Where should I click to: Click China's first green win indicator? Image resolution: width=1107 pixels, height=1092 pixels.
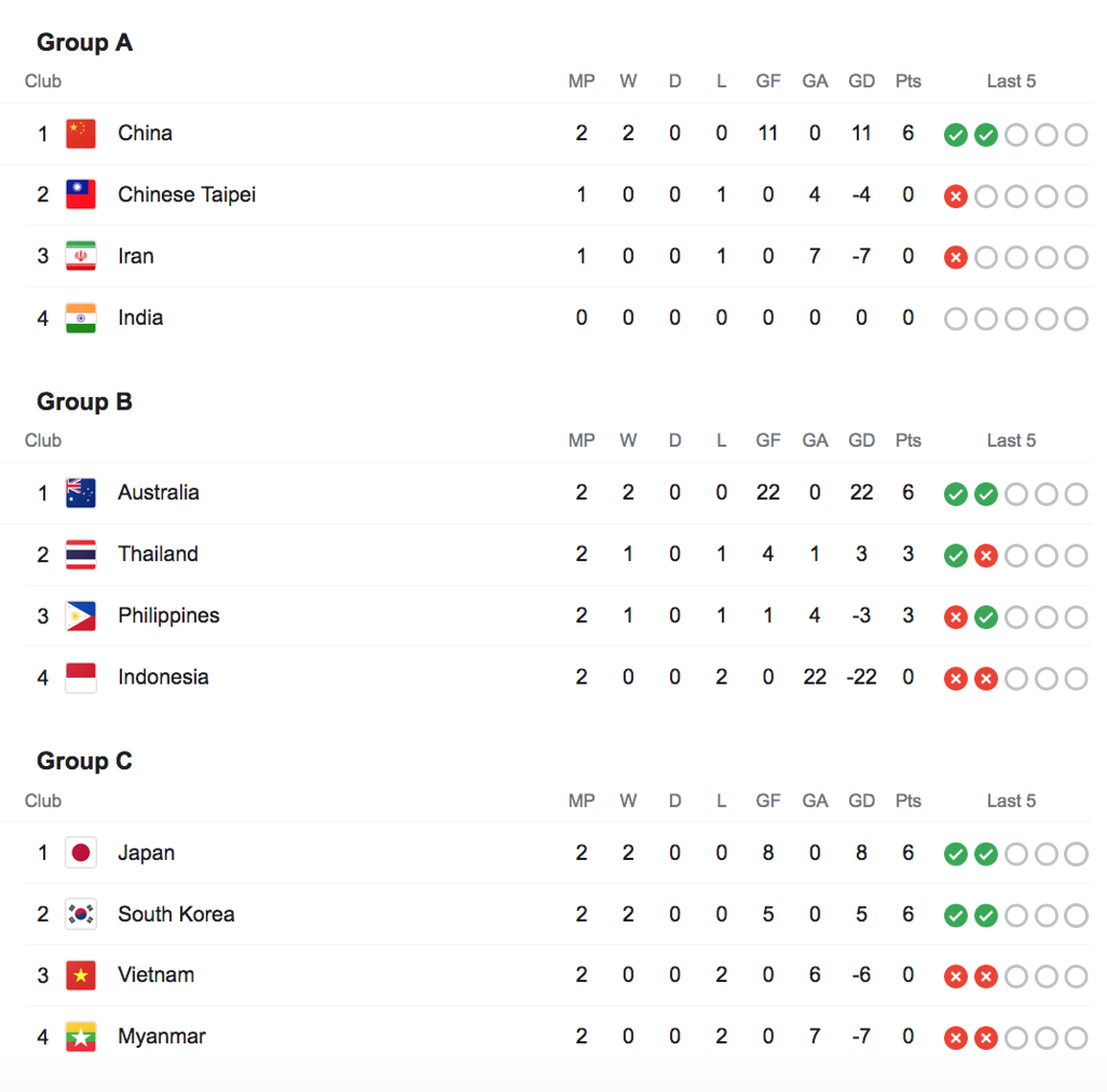point(956,135)
